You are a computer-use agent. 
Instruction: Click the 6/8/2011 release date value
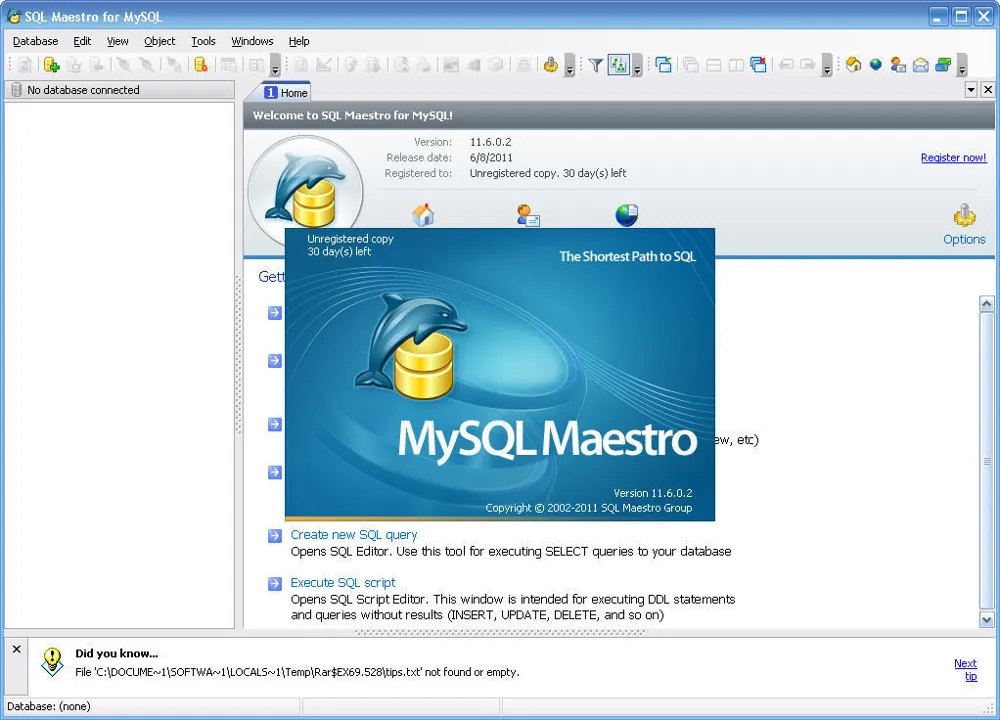click(x=491, y=158)
